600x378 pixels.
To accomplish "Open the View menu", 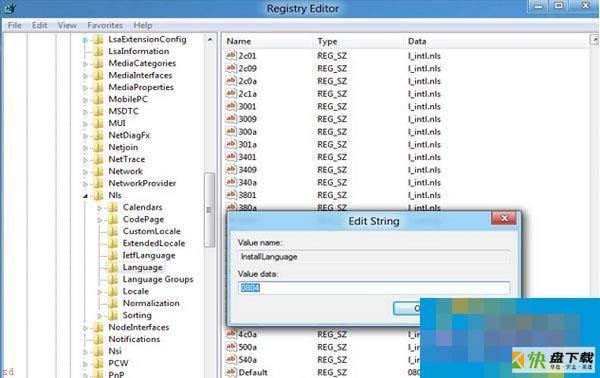I will pos(67,25).
